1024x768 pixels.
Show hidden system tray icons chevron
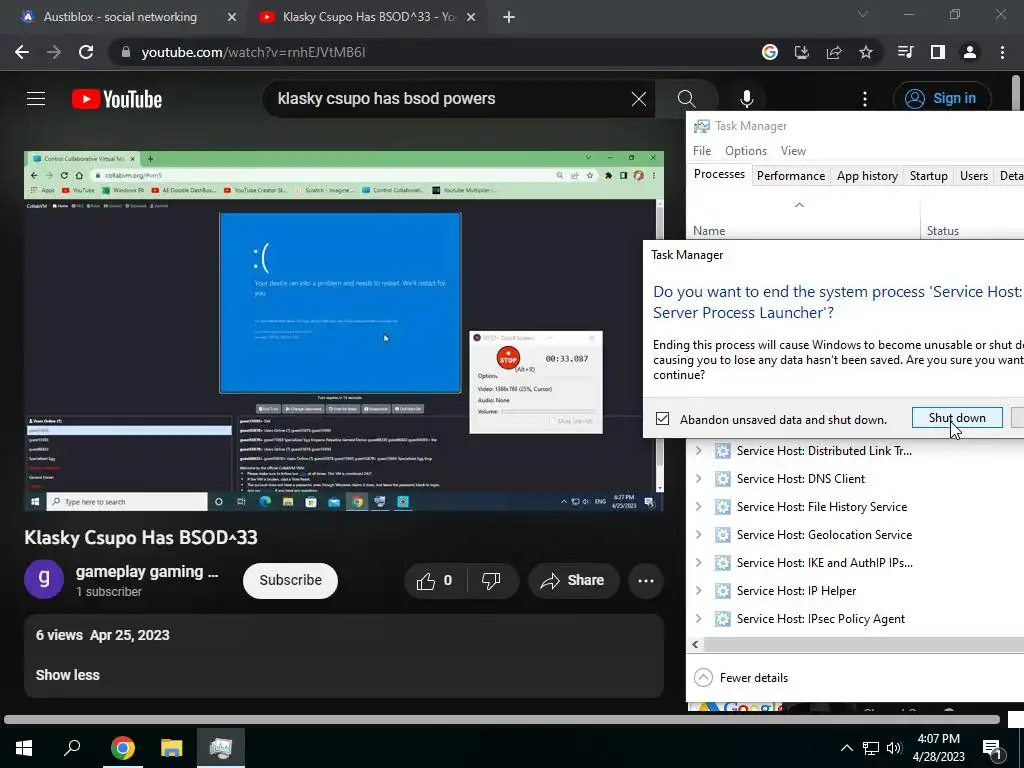tap(846, 748)
